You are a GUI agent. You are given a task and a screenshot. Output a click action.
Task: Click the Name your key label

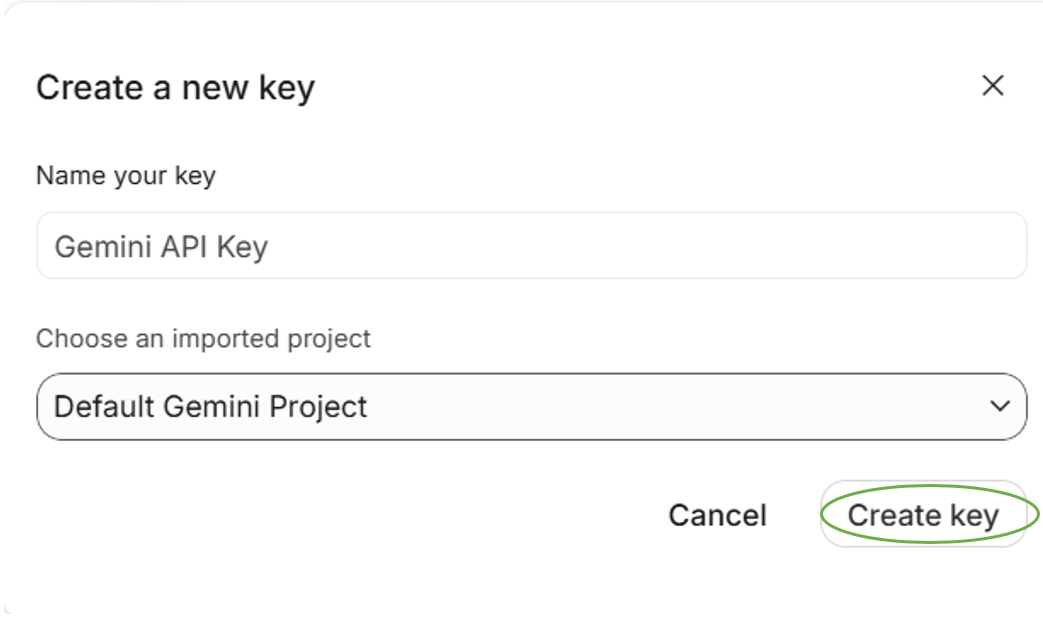(x=126, y=176)
